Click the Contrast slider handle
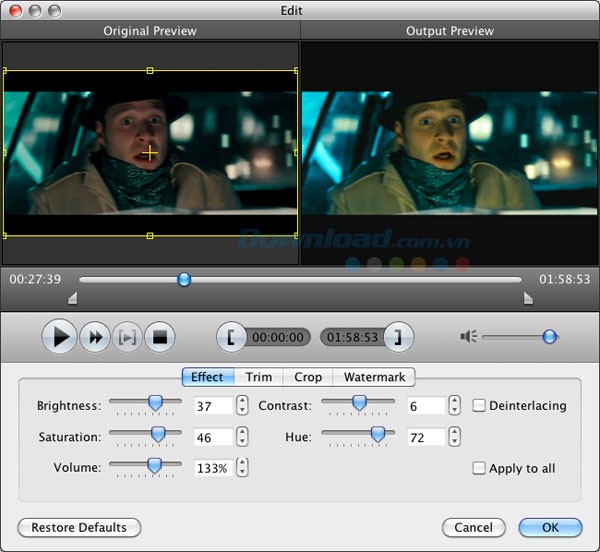This screenshot has width=600, height=552. [x=359, y=403]
